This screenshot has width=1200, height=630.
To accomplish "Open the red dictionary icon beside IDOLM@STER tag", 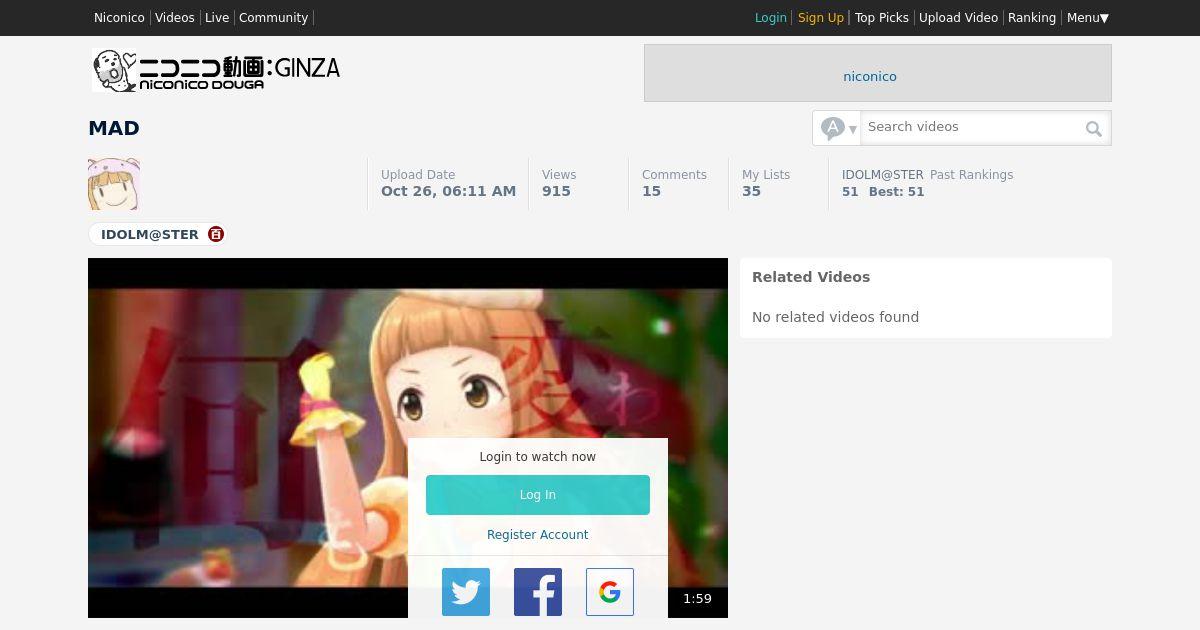I will click(x=216, y=234).
